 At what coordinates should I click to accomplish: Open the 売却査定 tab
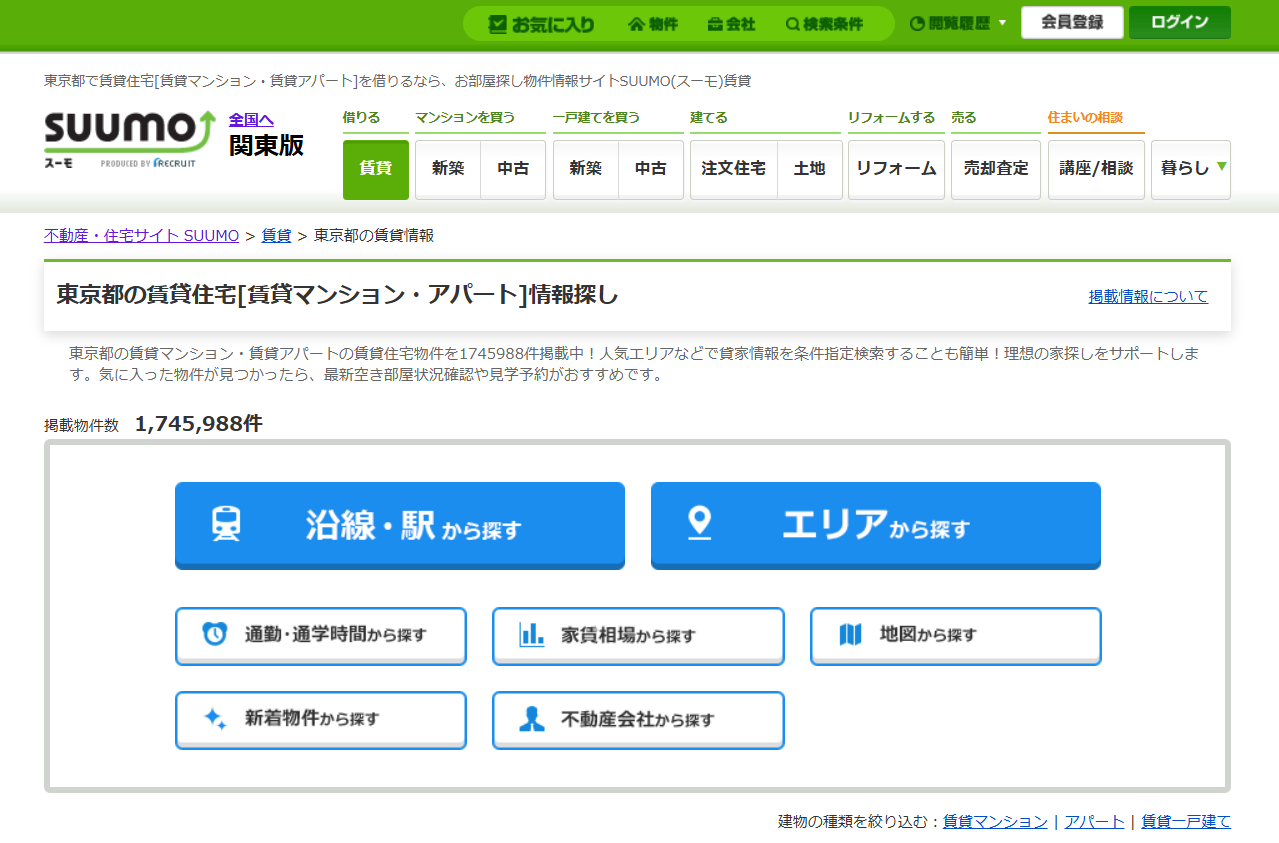pyautogui.click(x=996, y=169)
